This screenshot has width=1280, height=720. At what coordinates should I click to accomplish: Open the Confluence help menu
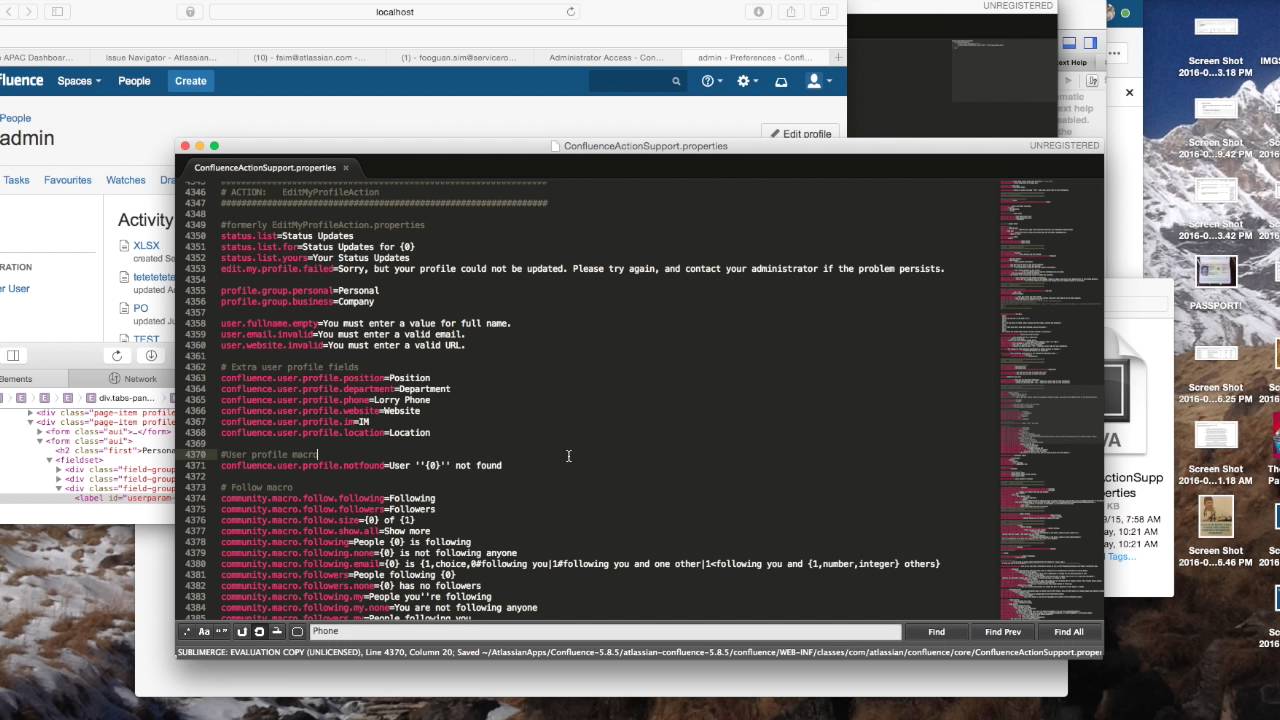coord(711,81)
